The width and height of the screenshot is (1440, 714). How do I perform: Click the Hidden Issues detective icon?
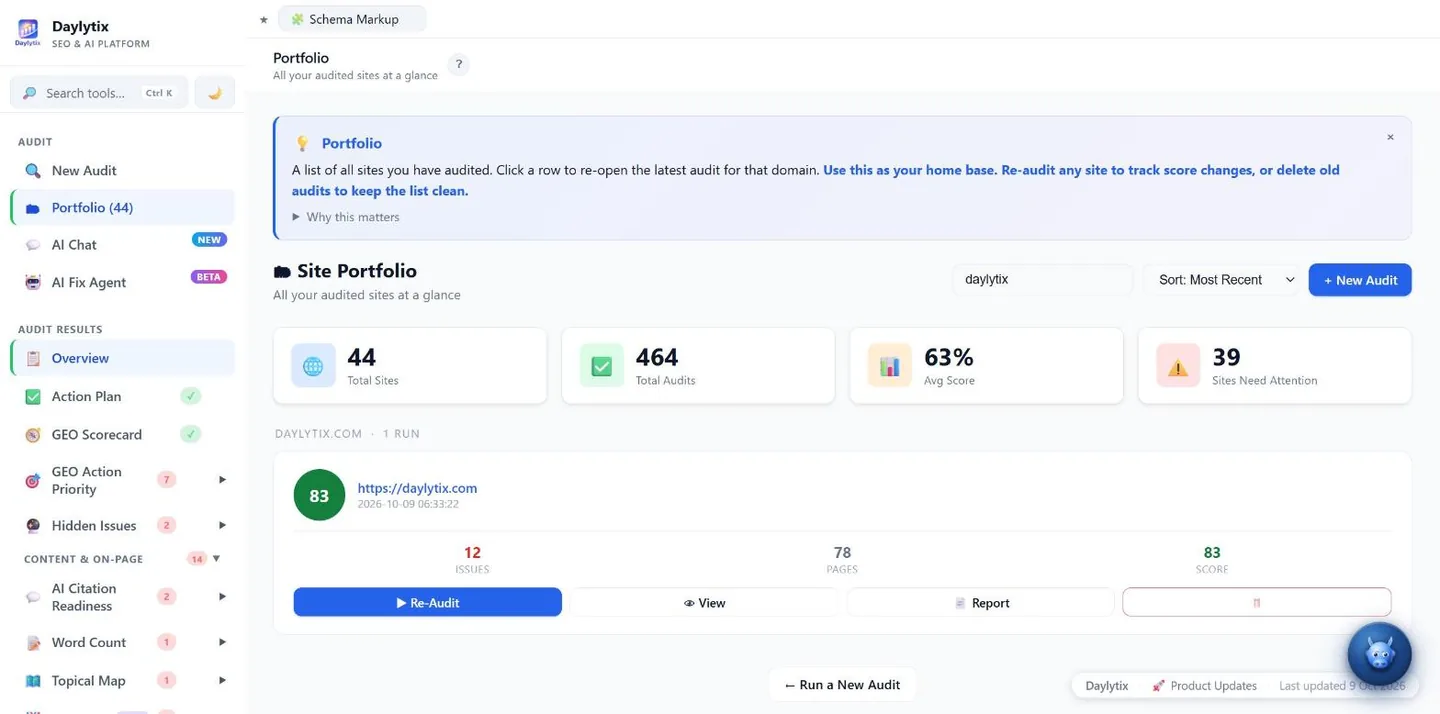(x=33, y=526)
